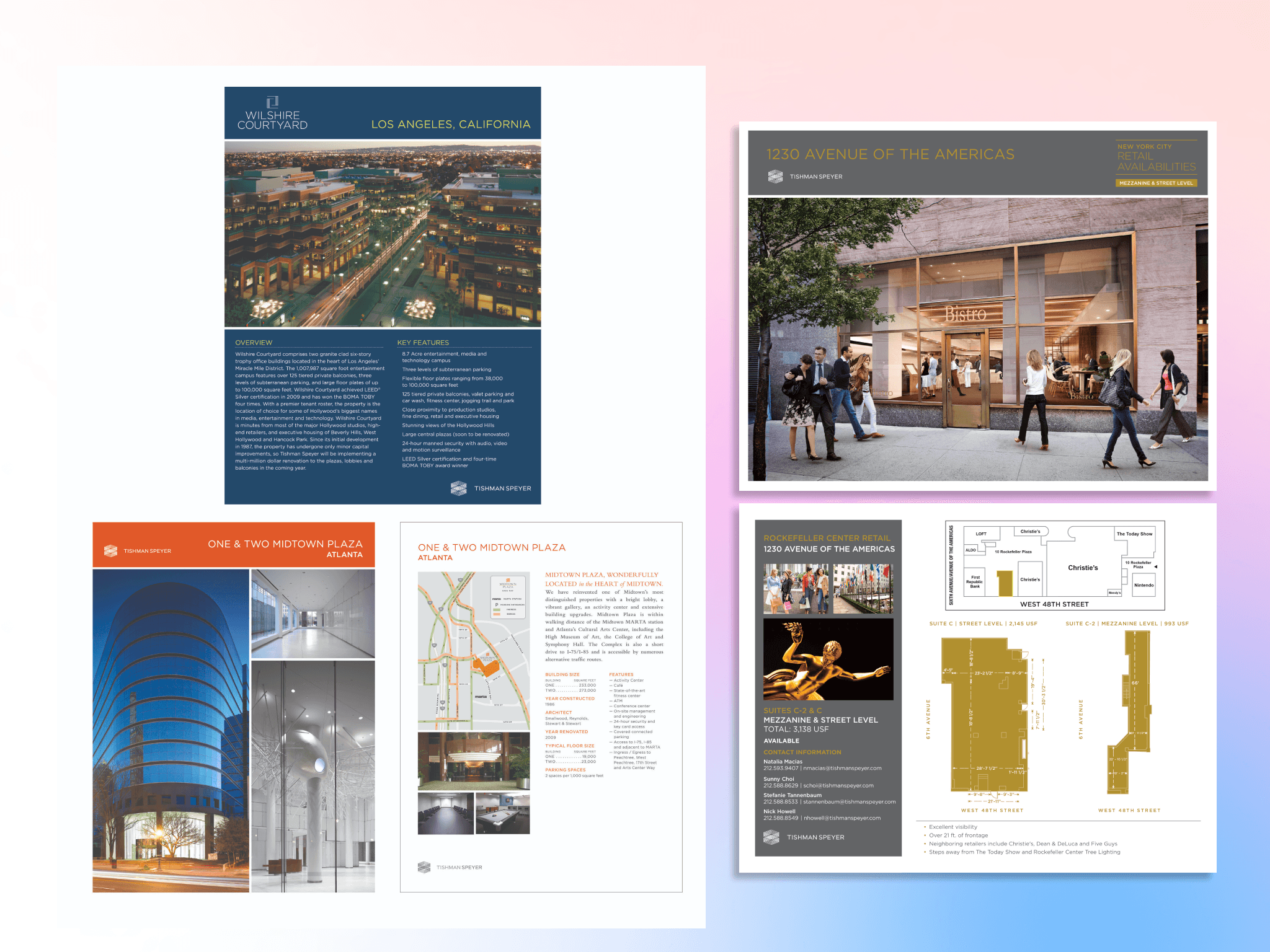Open the billiards room photo

[x=503, y=813]
